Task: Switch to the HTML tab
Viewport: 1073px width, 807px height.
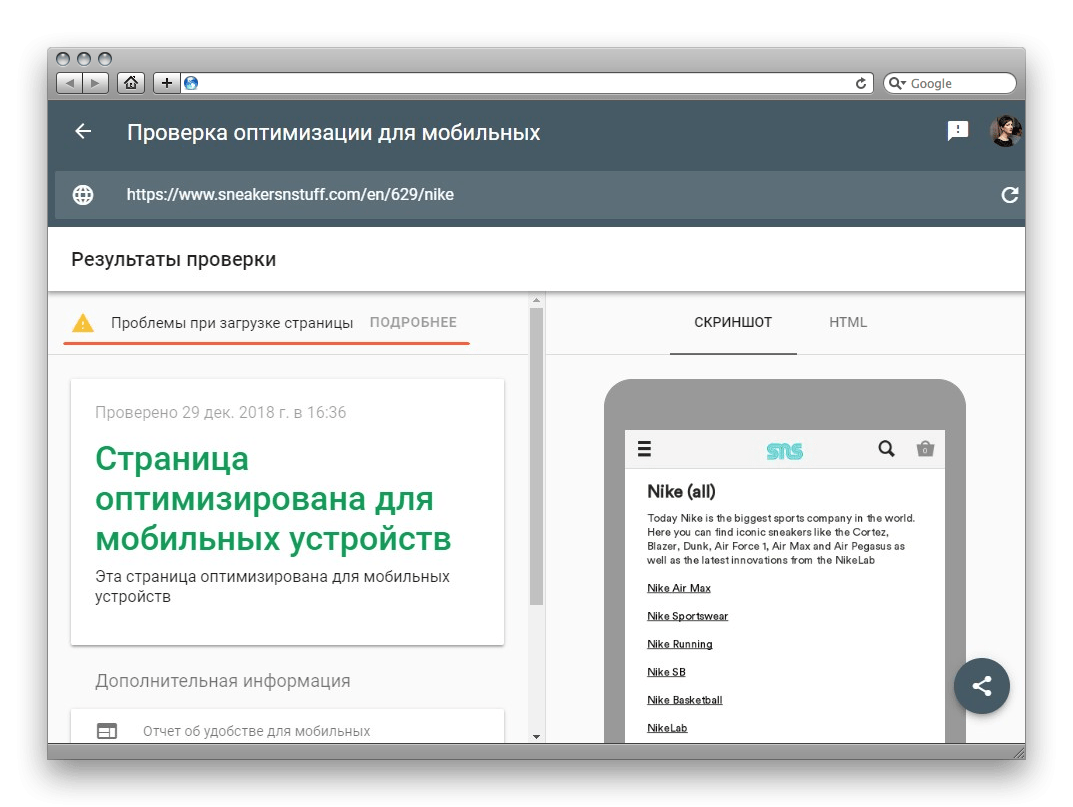Action: (x=847, y=322)
